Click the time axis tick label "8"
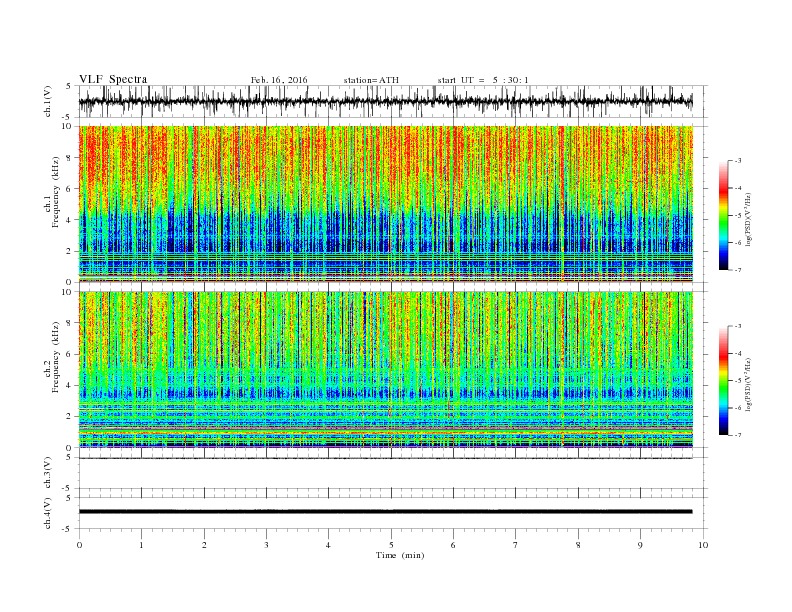This screenshot has height=612, width=792. (x=578, y=545)
